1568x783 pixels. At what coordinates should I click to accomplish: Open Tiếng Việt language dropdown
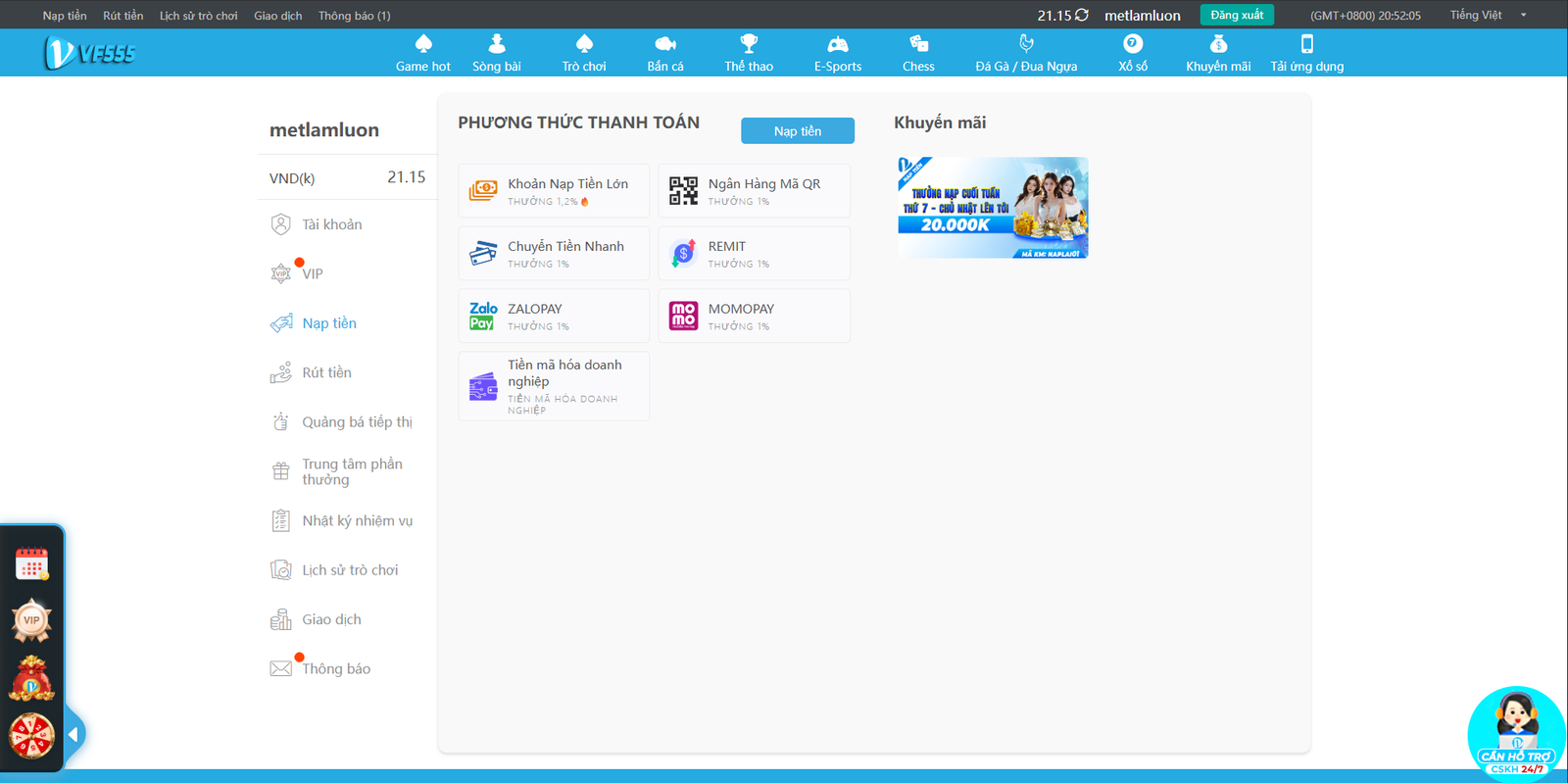coord(1488,15)
